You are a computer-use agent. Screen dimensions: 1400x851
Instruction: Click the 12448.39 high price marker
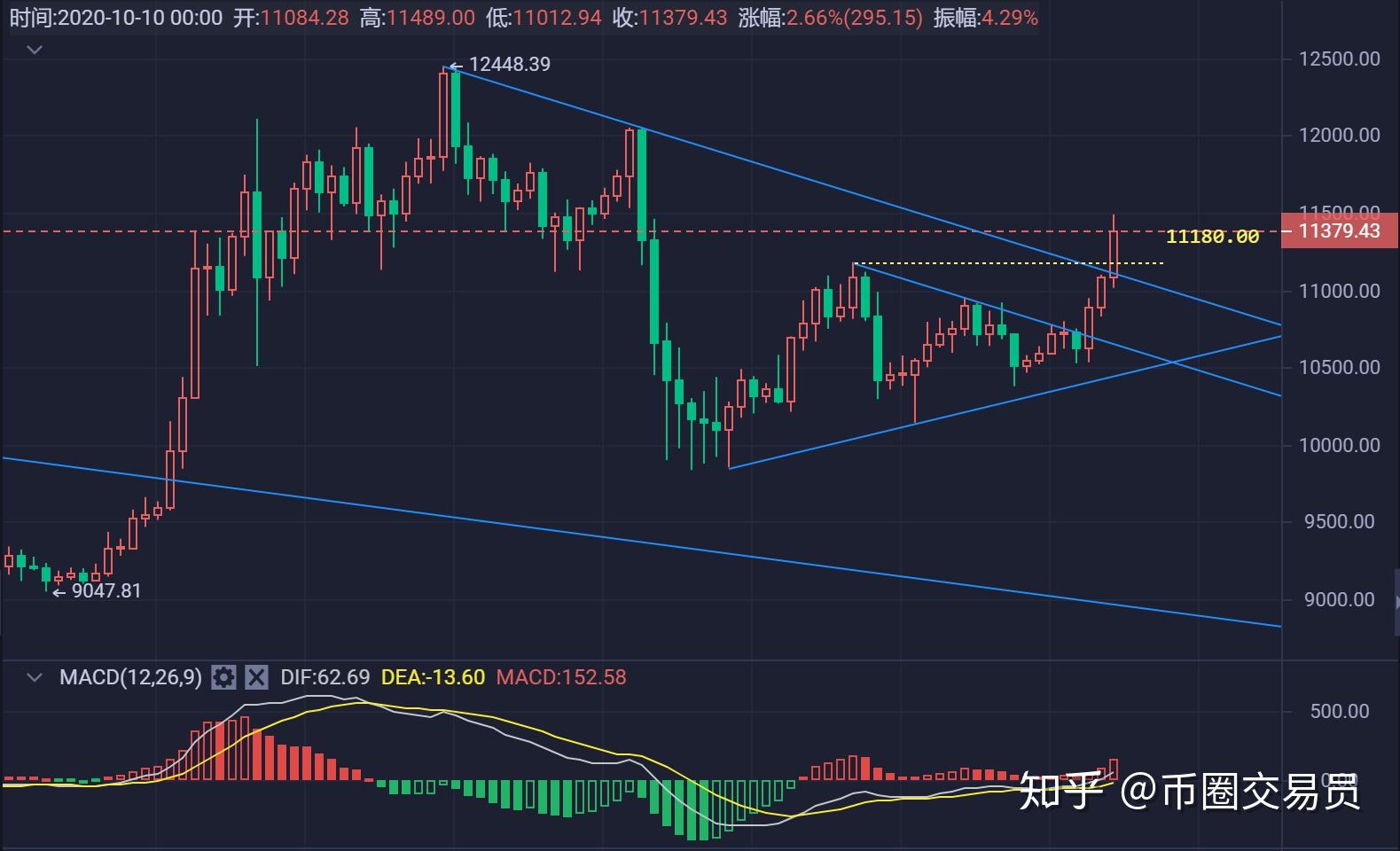[509, 64]
